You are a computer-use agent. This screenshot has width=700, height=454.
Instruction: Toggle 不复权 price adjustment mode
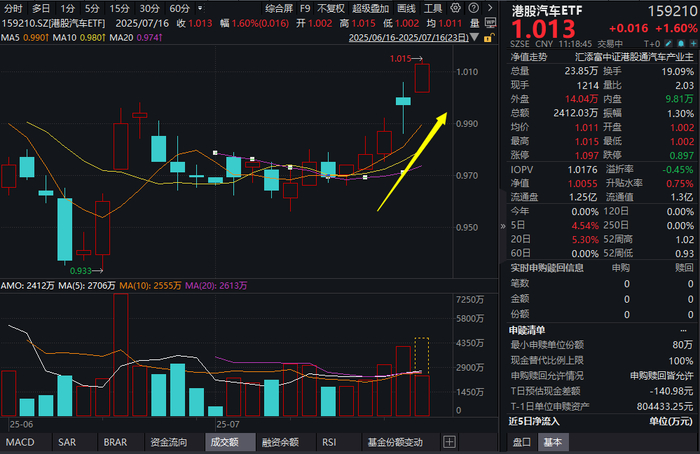(x=331, y=8)
